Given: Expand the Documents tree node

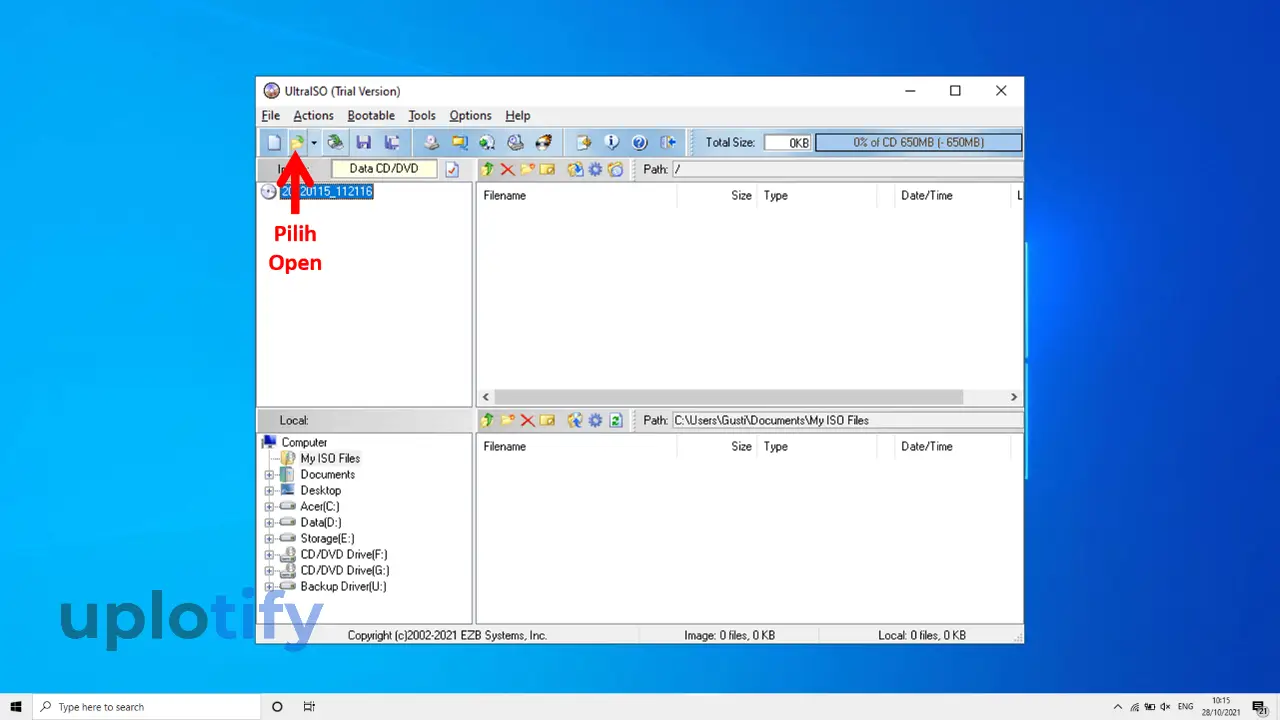Looking at the screenshot, I should tap(269, 475).
